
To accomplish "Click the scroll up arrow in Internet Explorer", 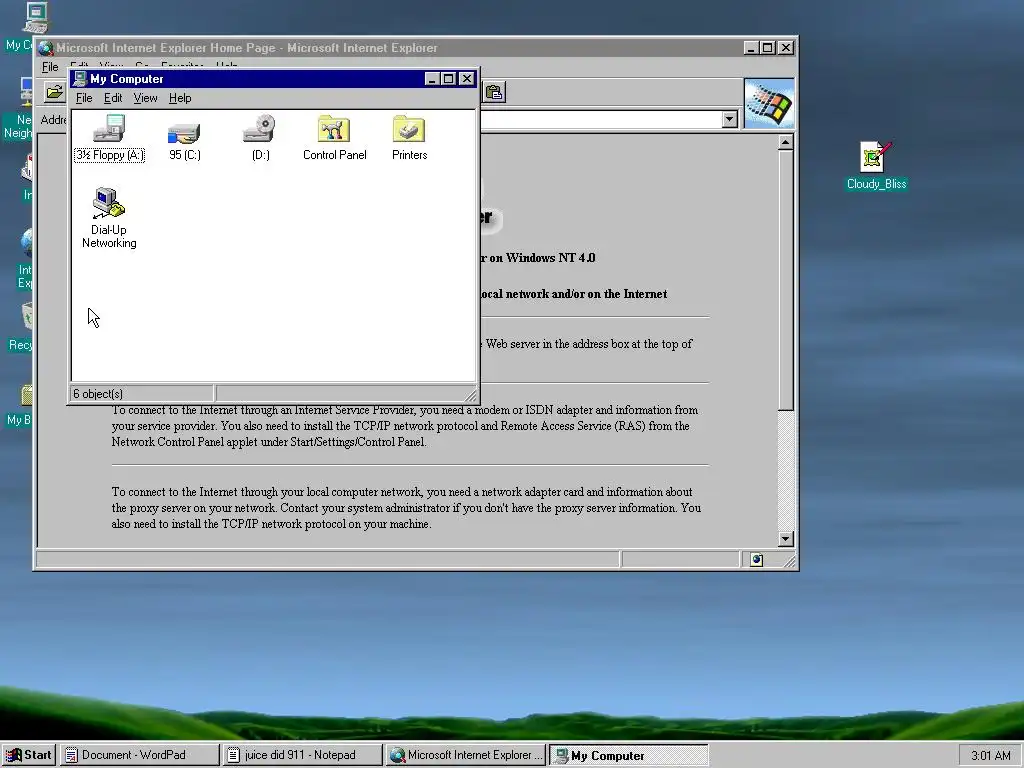I will click(x=786, y=142).
